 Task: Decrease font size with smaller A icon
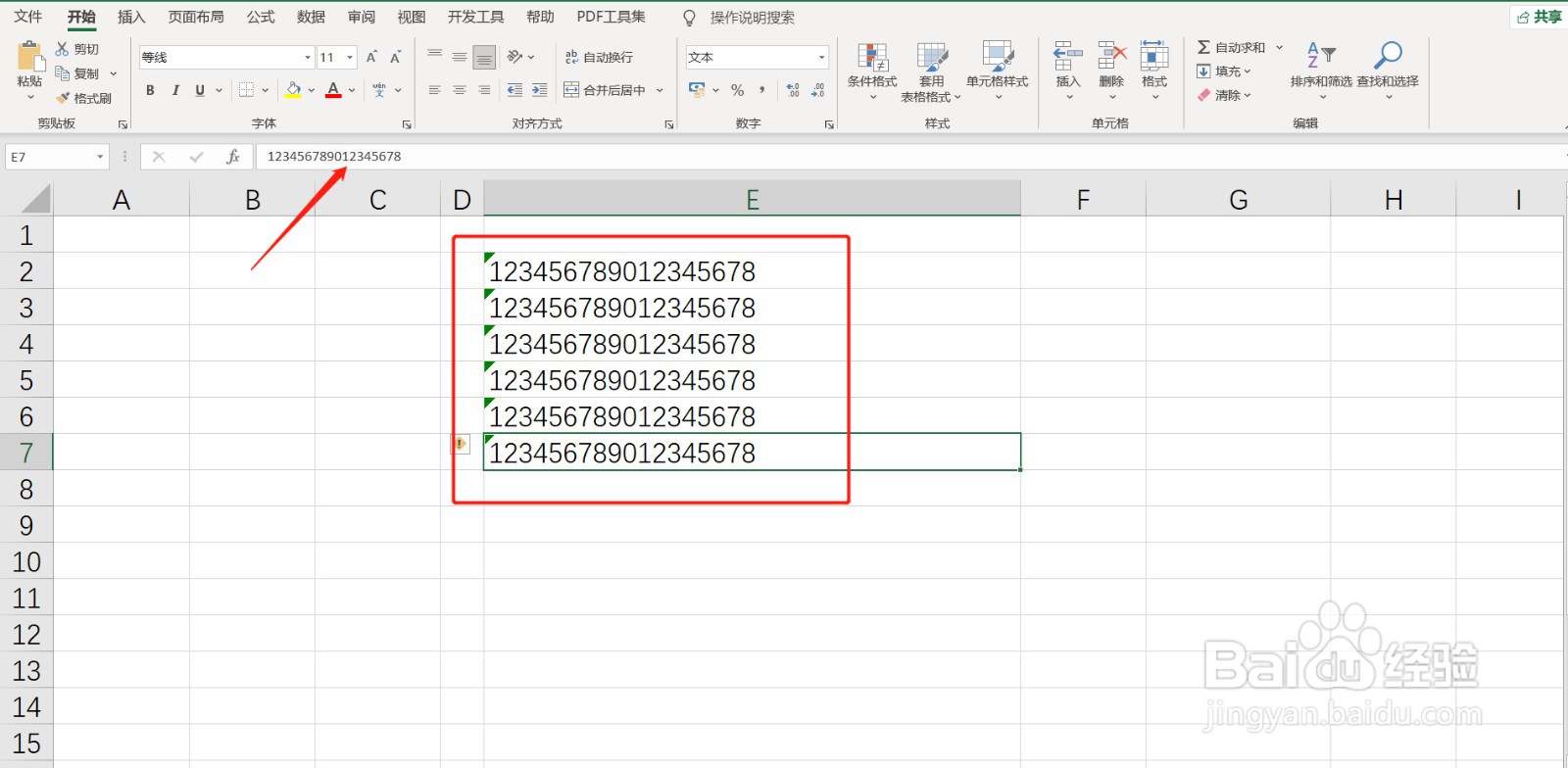pyautogui.click(x=396, y=58)
